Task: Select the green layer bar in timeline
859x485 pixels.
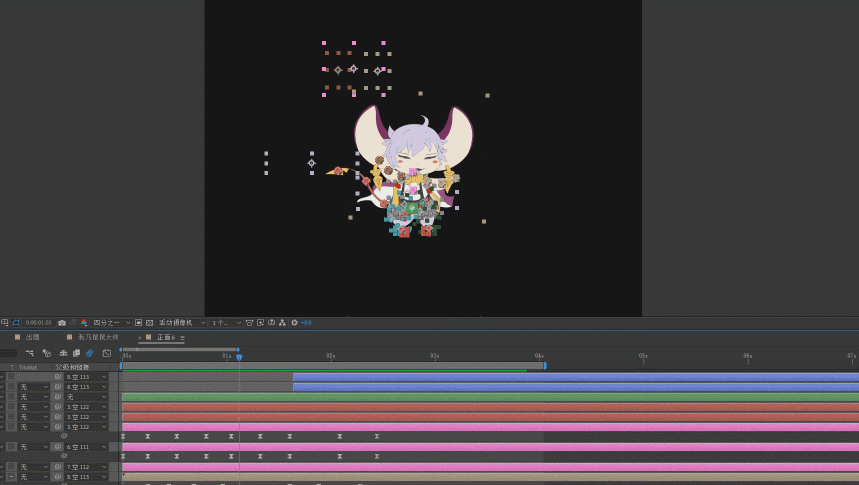Action: [490, 397]
